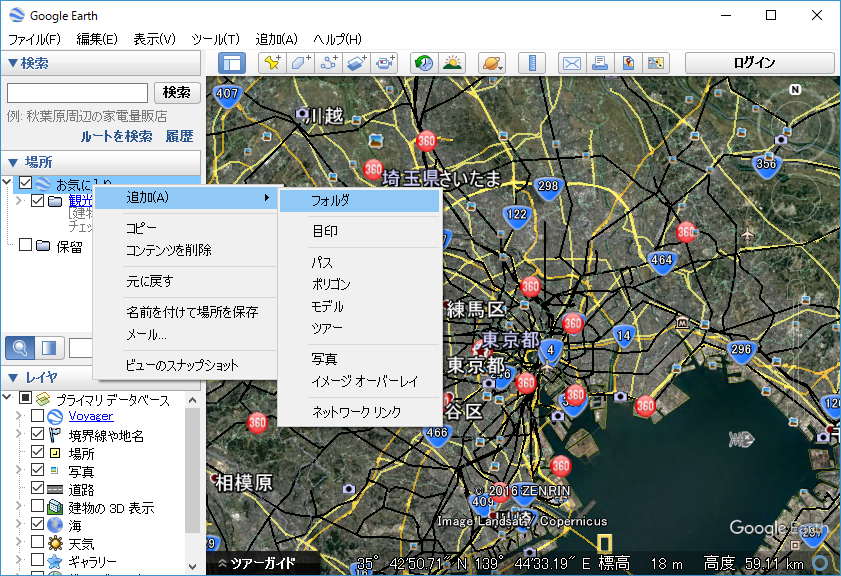
Task: Click the magnifier search button in Places panel
Action: [x=20, y=348]
